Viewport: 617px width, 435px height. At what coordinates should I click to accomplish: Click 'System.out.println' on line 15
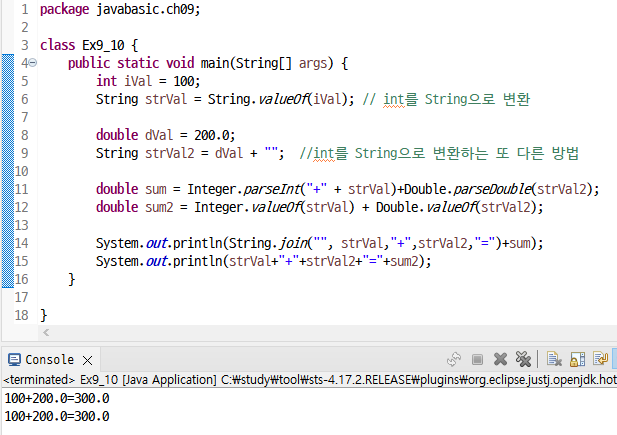159,261
